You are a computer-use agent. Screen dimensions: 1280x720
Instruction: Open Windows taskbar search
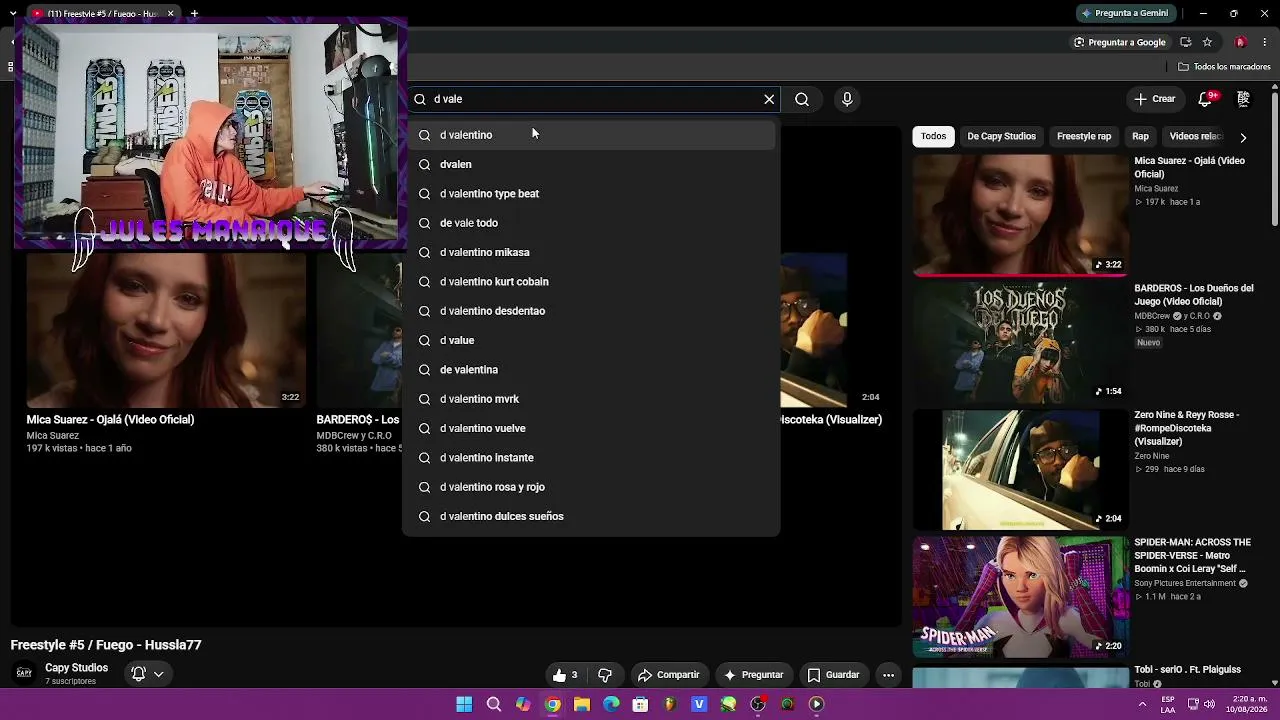(x=494, y=704)
